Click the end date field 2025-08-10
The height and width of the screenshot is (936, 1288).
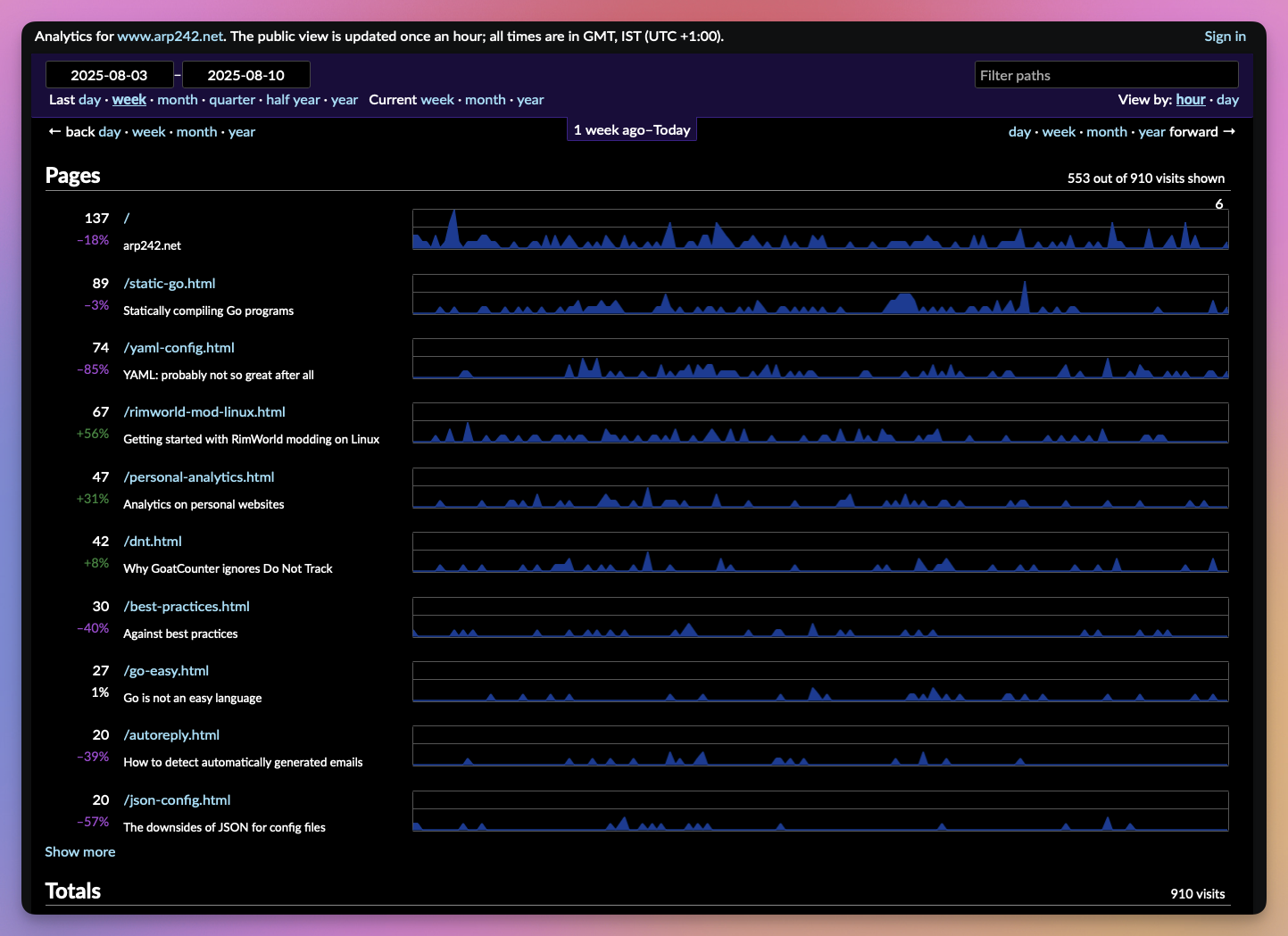point(246,75)
